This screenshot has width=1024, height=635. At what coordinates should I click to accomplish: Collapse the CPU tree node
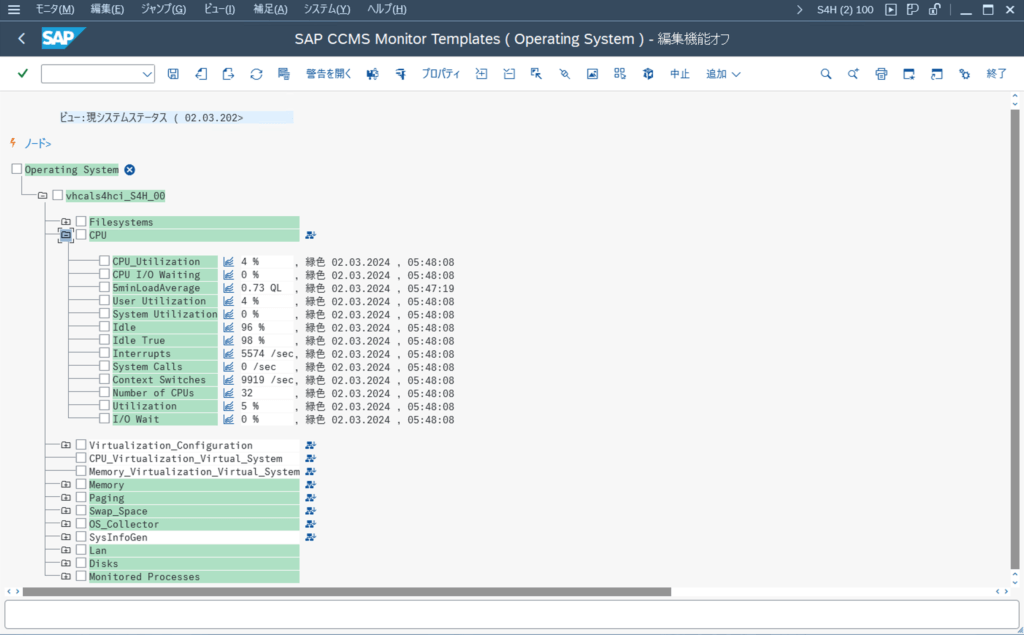(x=66, y=235)
